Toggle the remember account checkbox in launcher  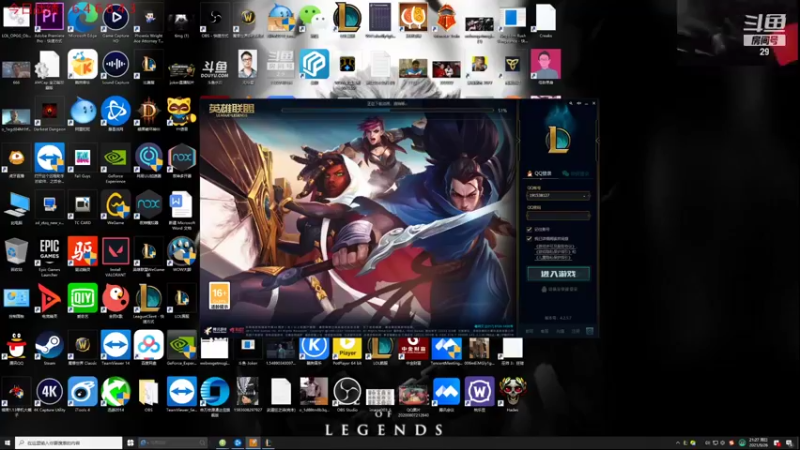(530, 230)
